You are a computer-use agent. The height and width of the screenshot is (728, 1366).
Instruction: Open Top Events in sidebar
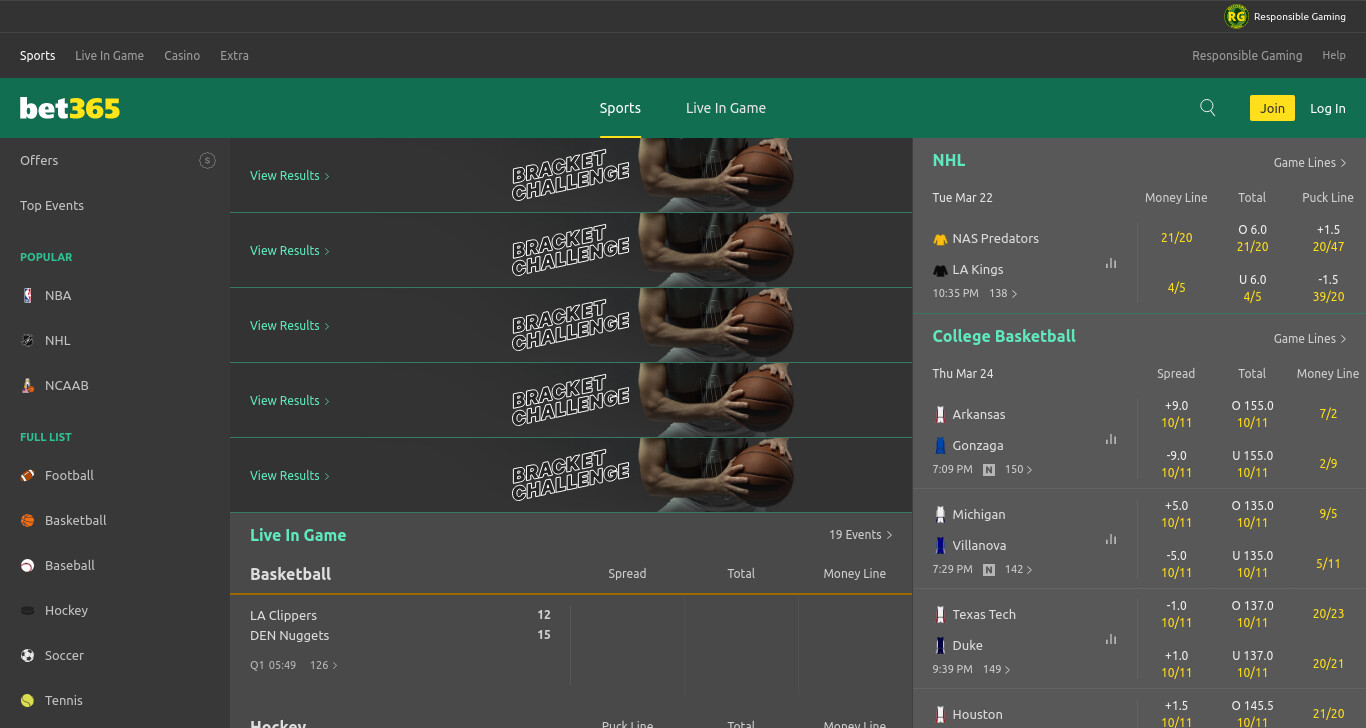point(52,205)
